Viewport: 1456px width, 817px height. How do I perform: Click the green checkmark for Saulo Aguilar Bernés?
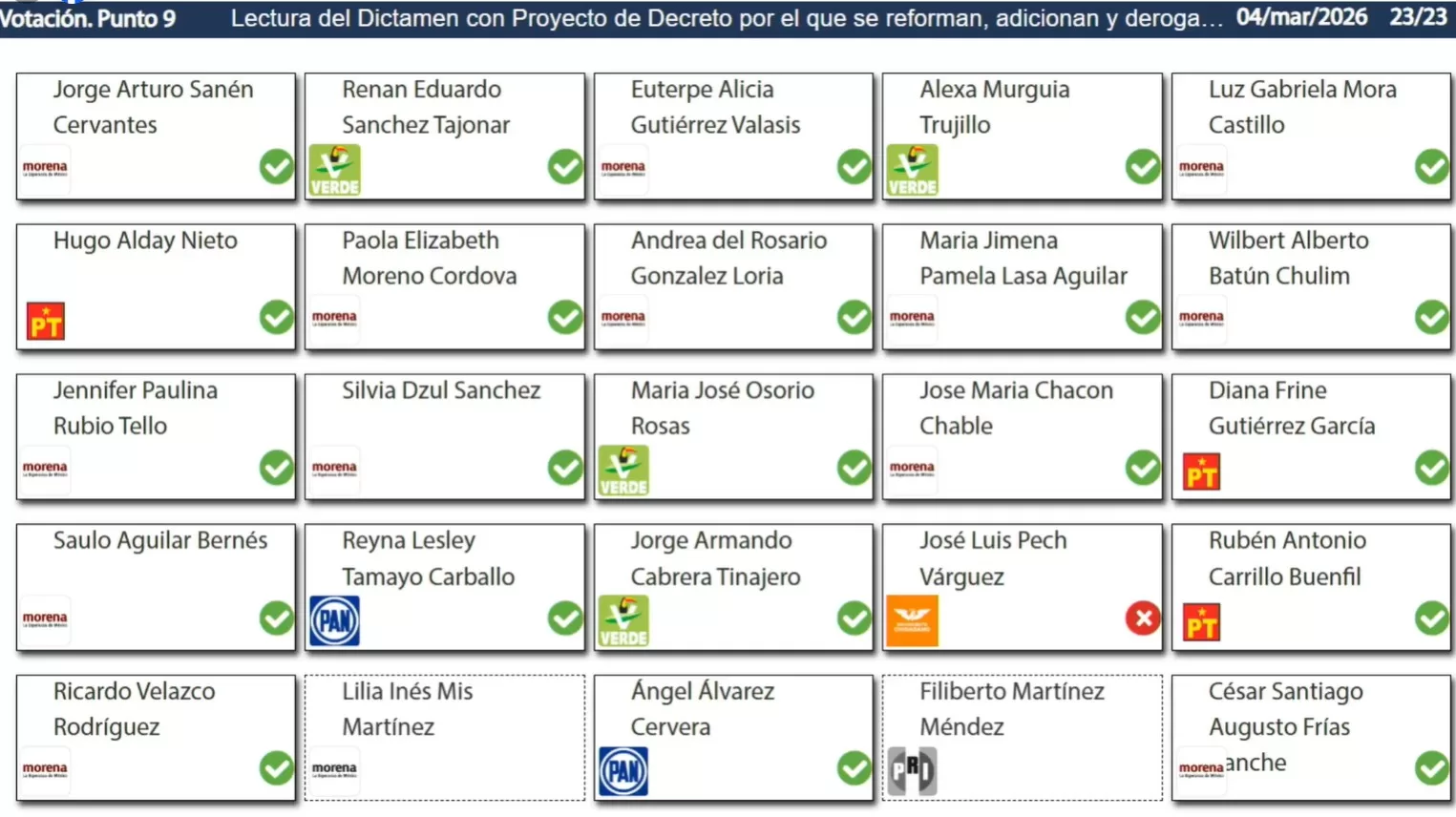click(x=276, y=618)
